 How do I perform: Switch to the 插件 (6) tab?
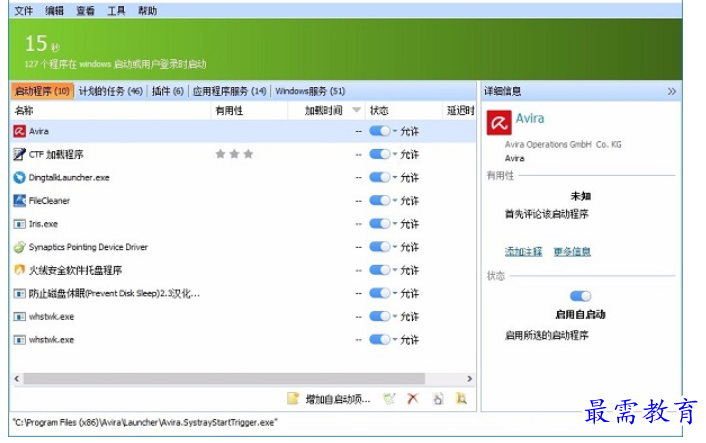pos(167,91)
